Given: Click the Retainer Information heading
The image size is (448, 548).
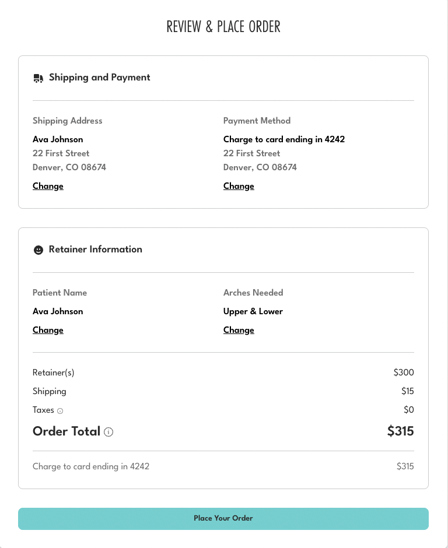Looking at the screenshot, I should pyautogui.click(x=95, y=250).
